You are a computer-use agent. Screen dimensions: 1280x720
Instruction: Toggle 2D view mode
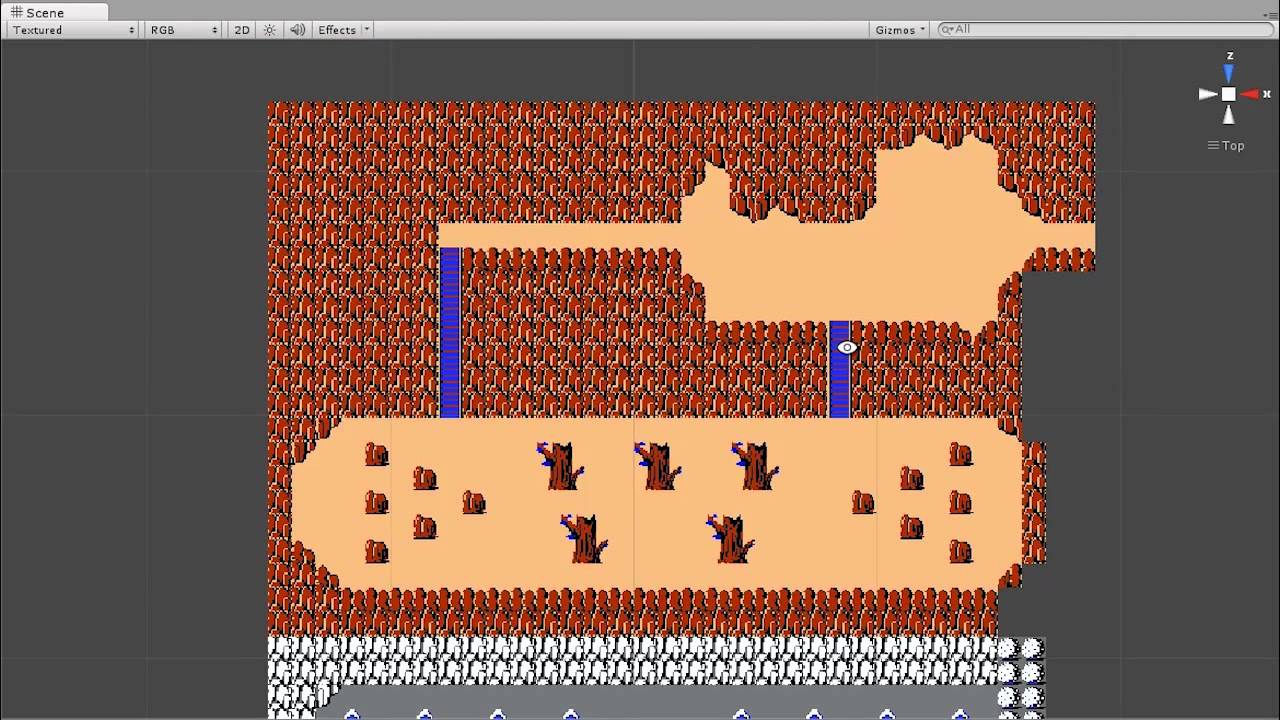pos(242,30)
